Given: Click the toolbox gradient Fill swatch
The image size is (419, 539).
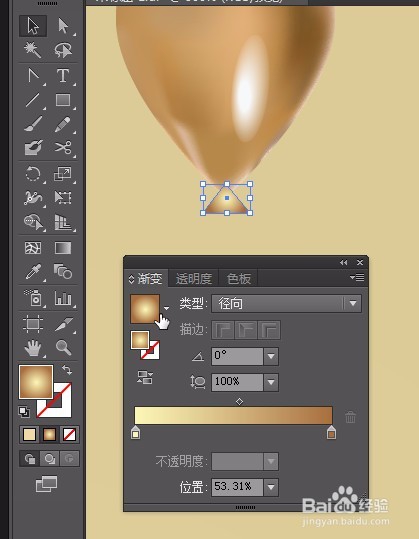Looking at the screenshot, I should pos(36,382).
